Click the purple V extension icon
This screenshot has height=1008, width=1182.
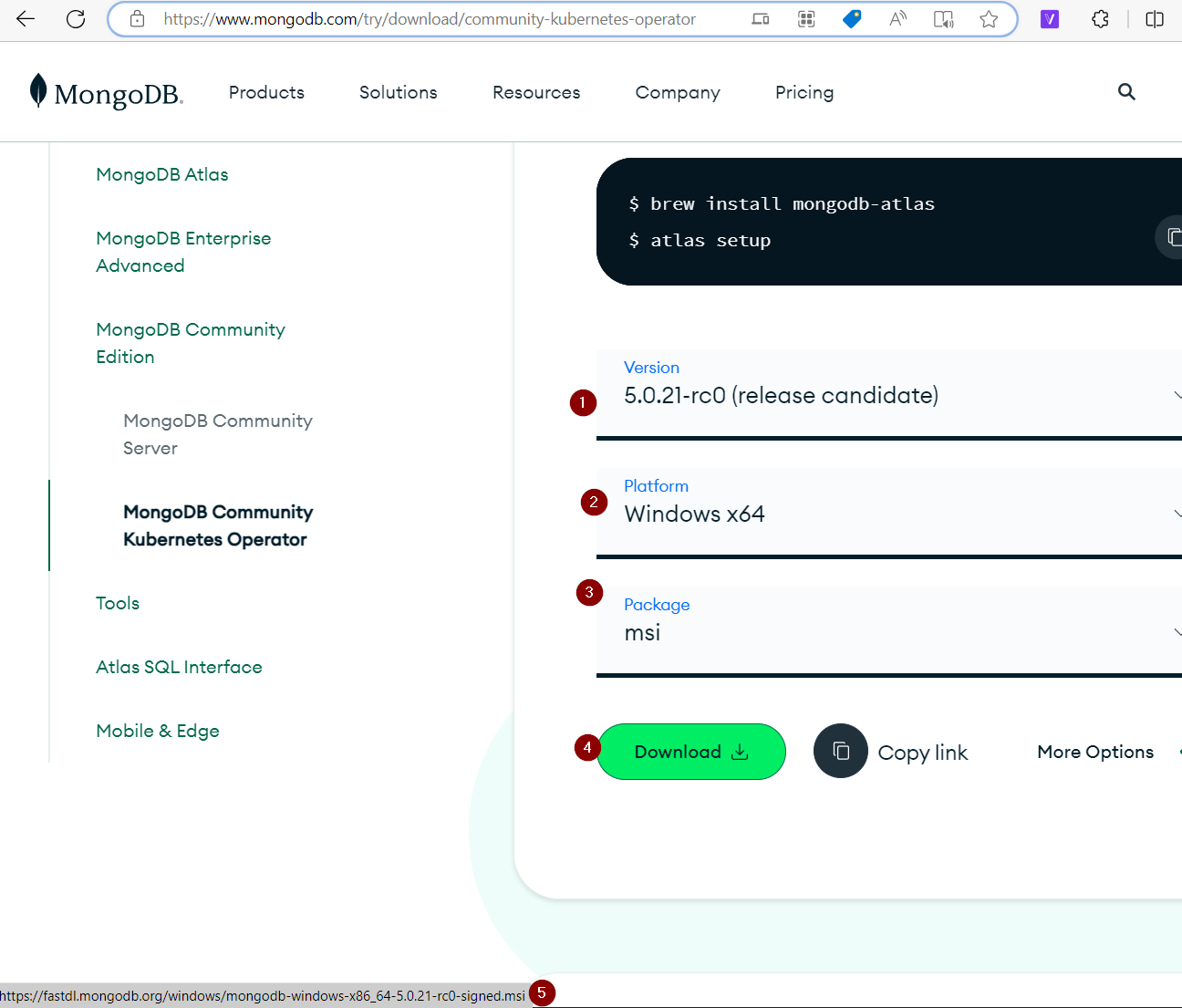1050,18
